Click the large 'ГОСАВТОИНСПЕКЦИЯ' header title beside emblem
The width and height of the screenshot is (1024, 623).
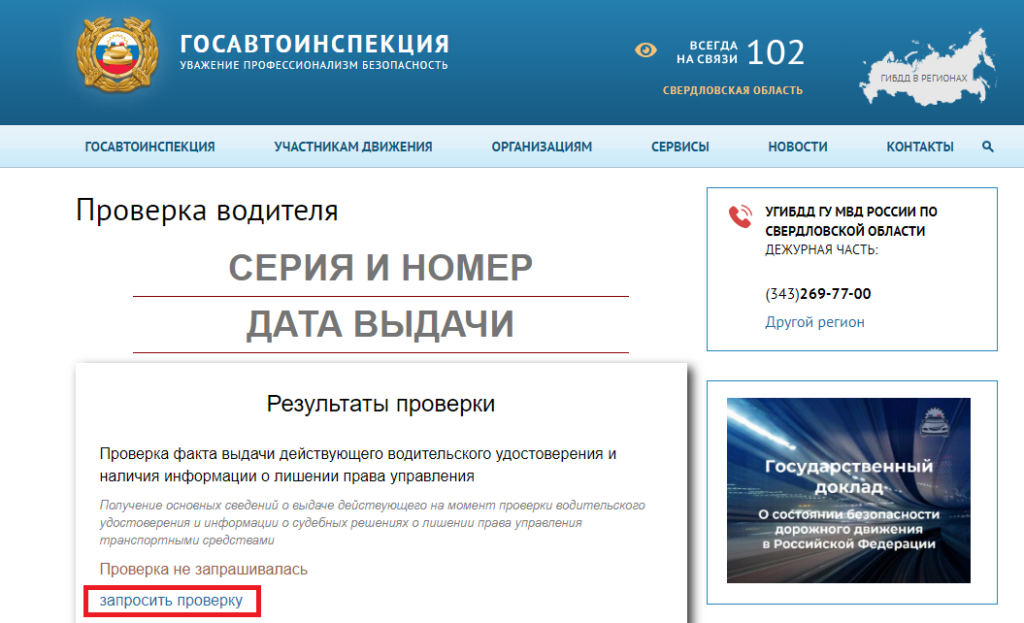314,44
